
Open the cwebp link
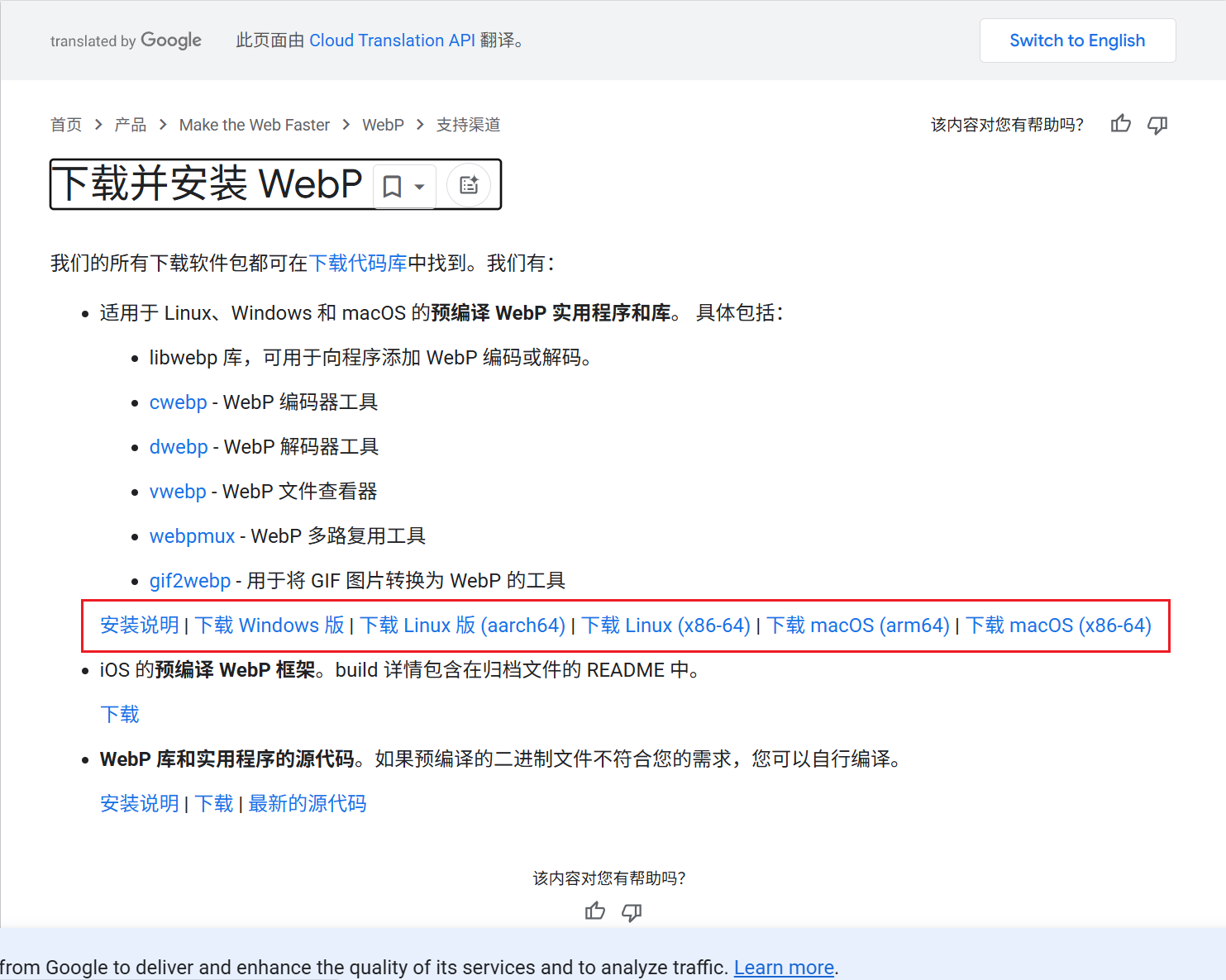coord(178,402)
